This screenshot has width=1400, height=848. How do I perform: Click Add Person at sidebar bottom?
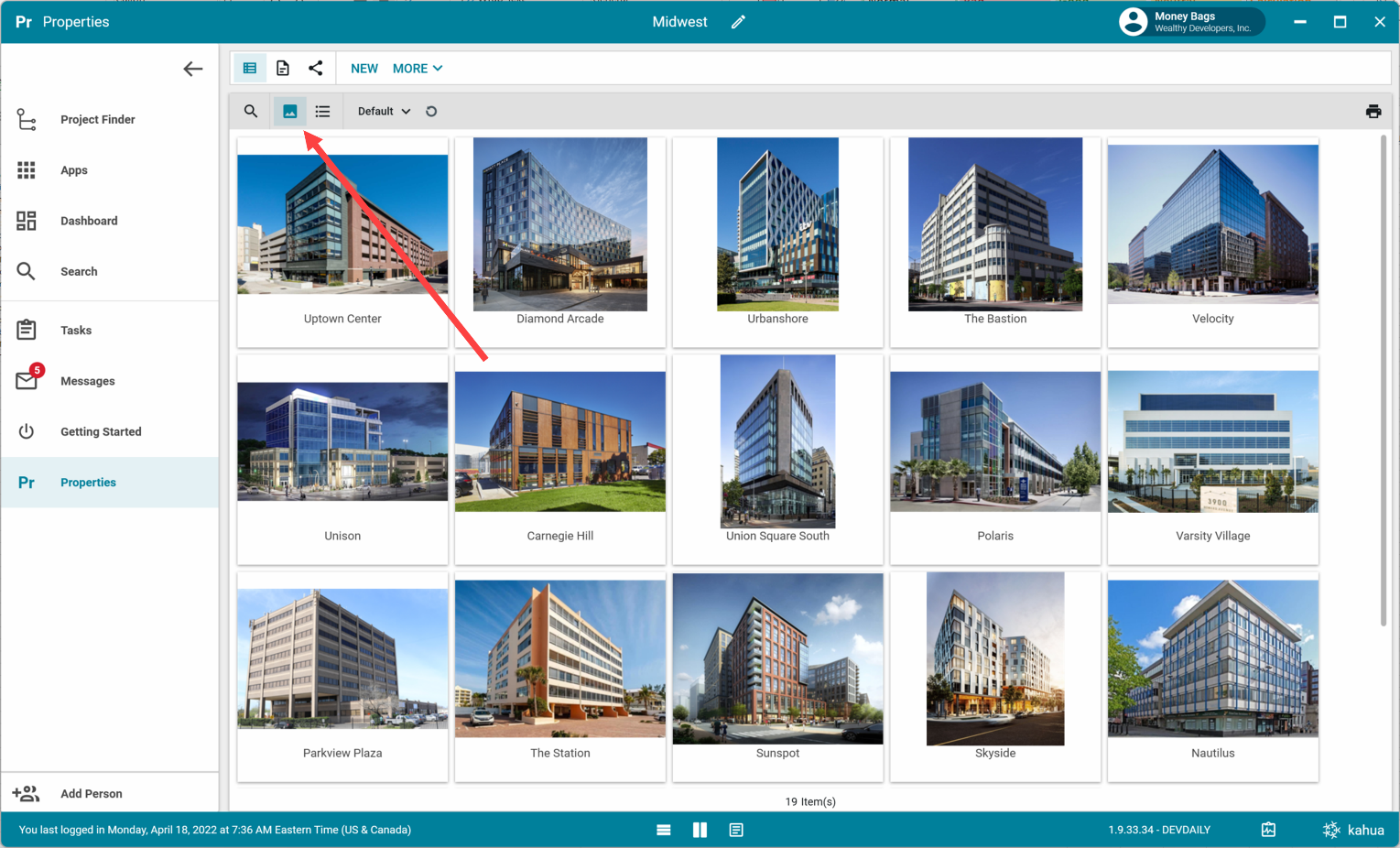(91, 794)
